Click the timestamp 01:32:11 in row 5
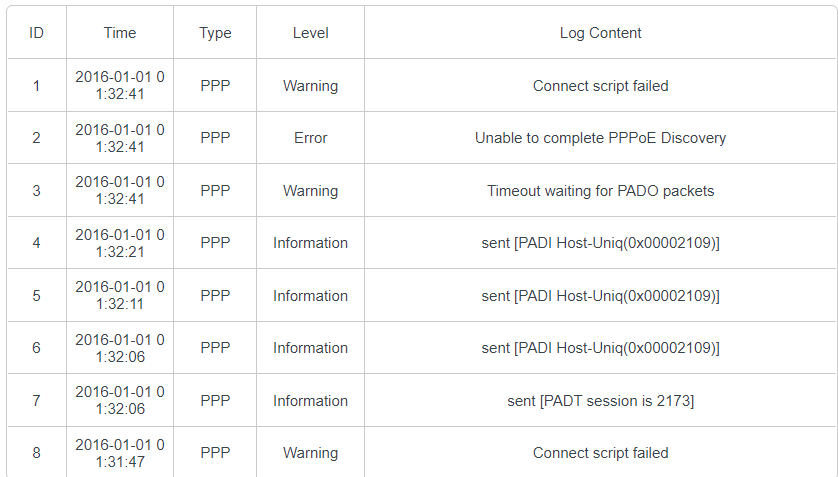The width and height of the screenshot is (838, 477). click(x=120, y=295)
